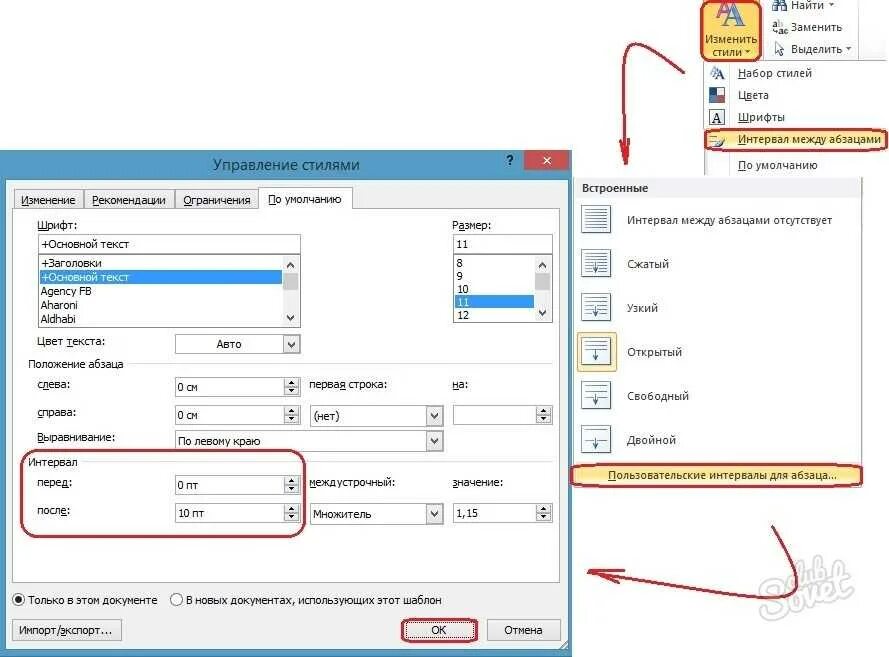Screen dimensions: 889x657
Task: Open the первая строка (нет) dropdown
Action: coord(434,416)
